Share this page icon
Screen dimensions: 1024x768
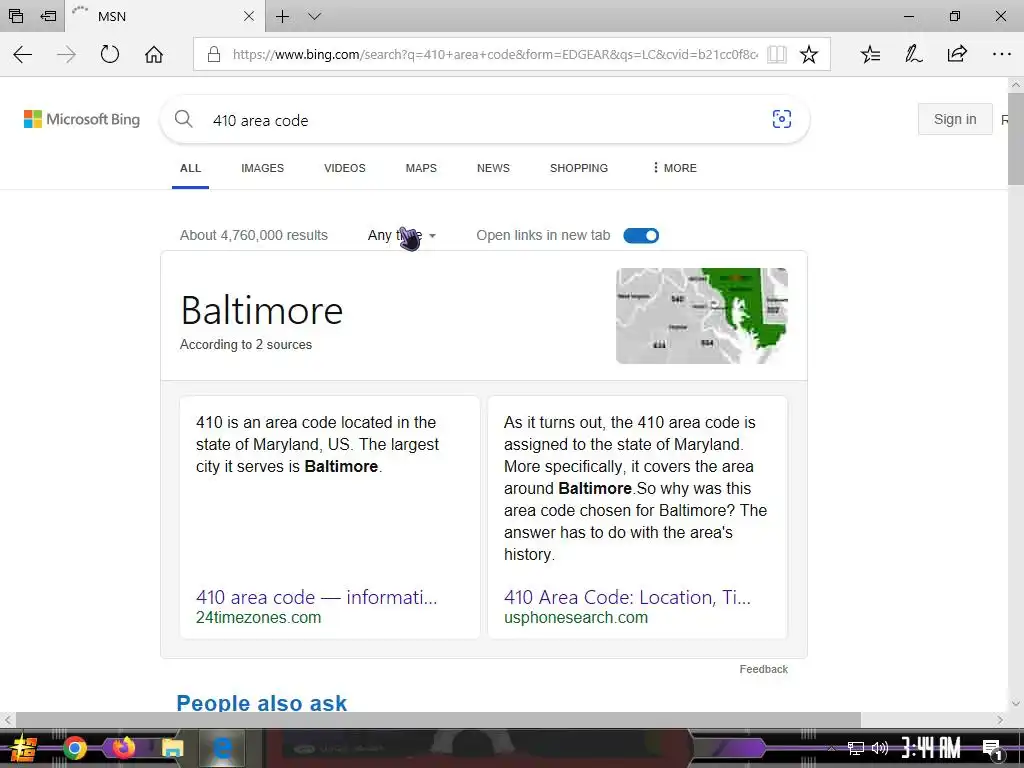tap(957, 54)
